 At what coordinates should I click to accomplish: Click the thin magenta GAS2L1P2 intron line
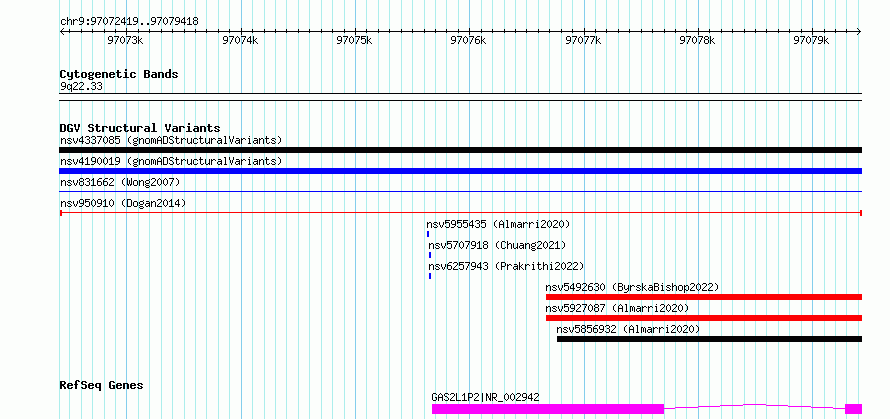coord(754,406)
